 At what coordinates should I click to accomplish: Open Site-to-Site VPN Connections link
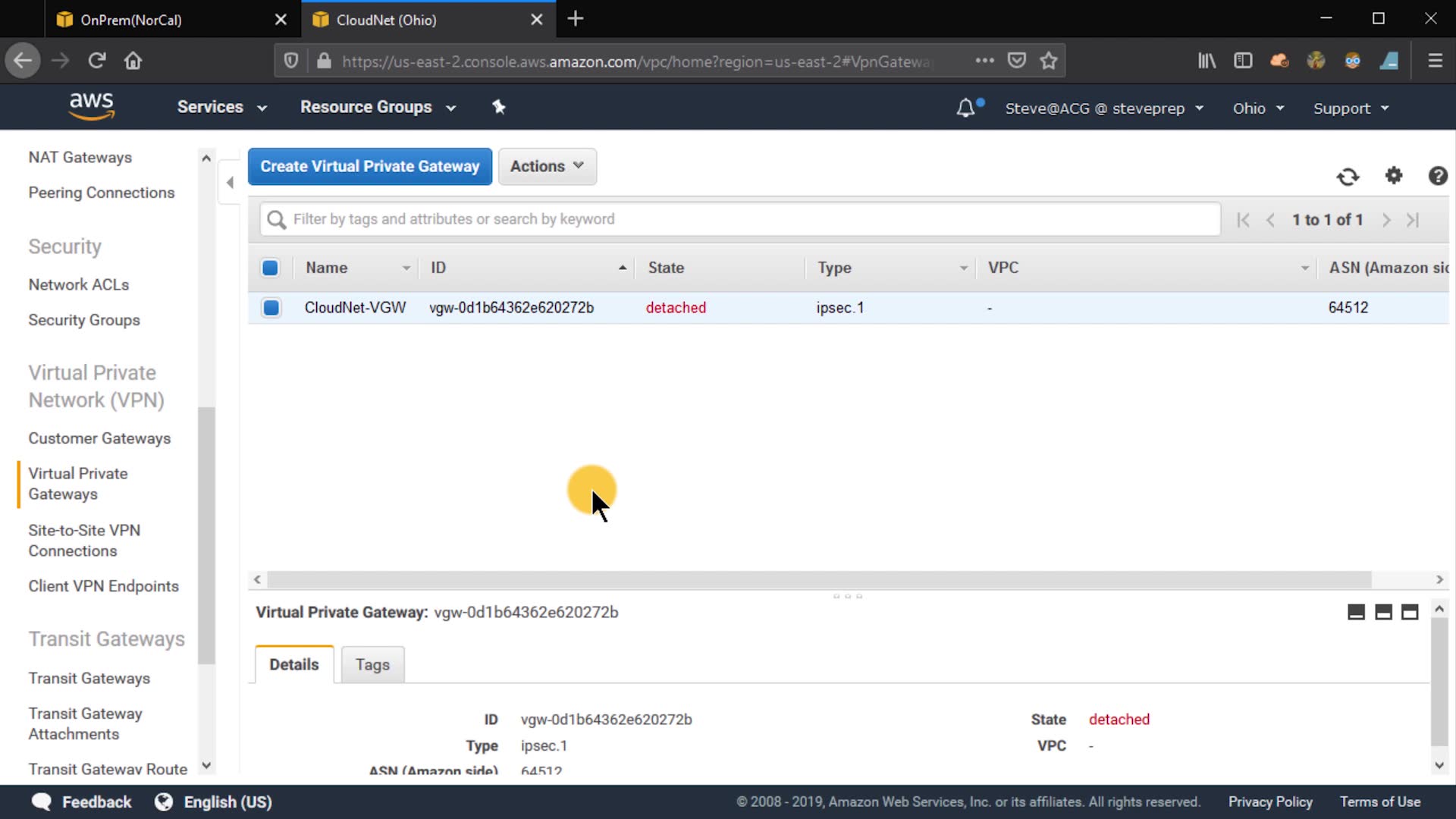coord(84,541)
